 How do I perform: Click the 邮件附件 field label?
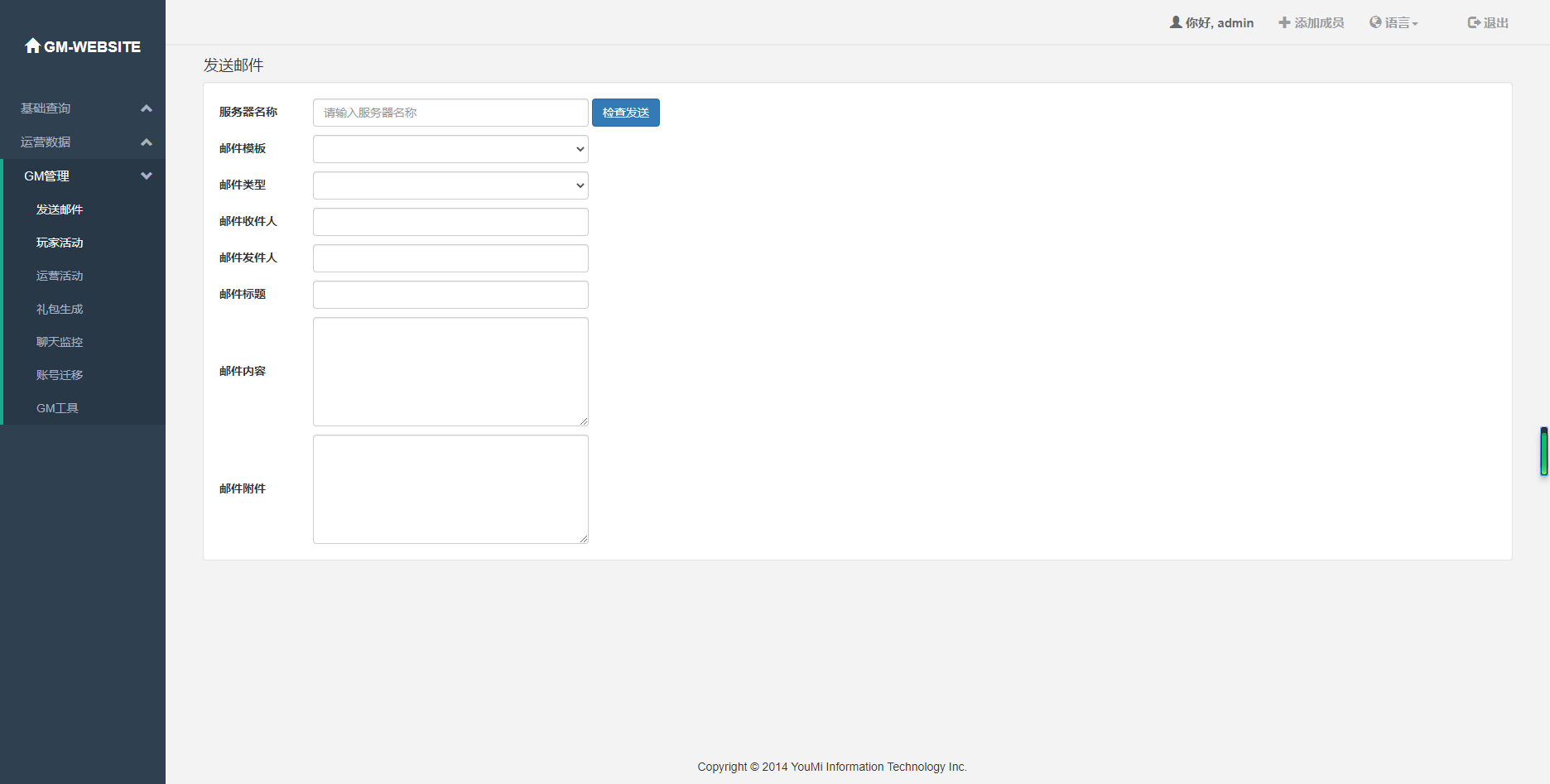(x=243, y=488)
